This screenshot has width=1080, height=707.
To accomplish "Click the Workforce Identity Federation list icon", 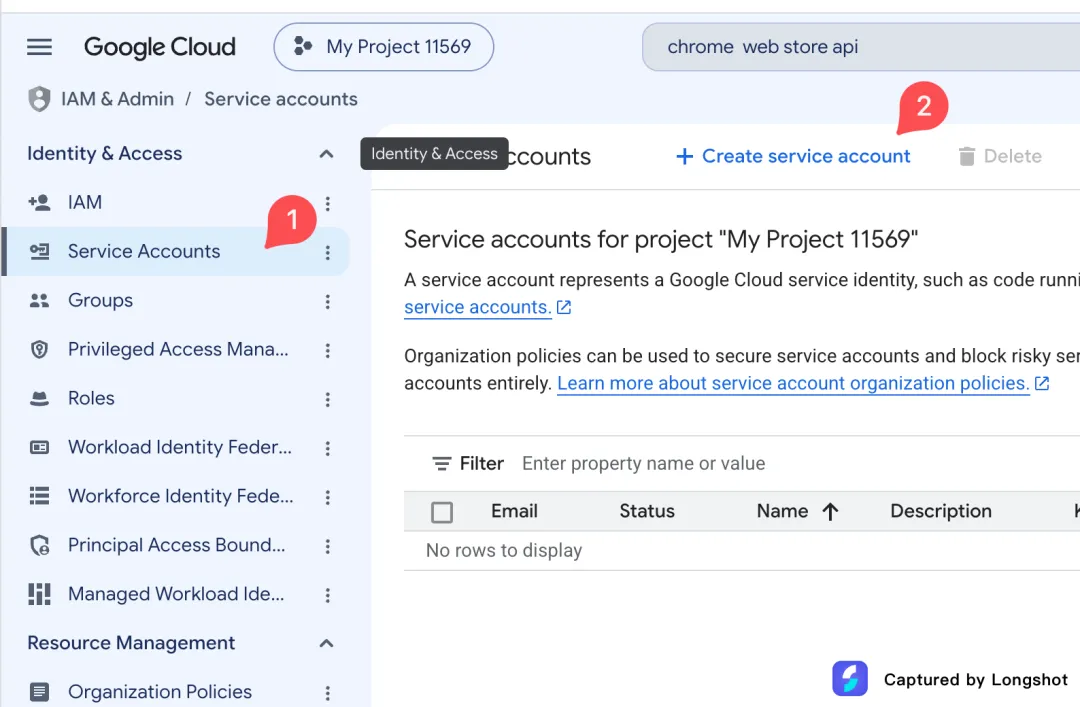I will [x=39, y=496].
